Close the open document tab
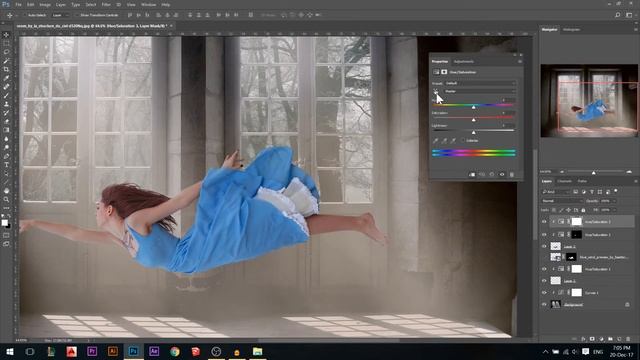Screen dimensions: 640x360 click(171, 26)
